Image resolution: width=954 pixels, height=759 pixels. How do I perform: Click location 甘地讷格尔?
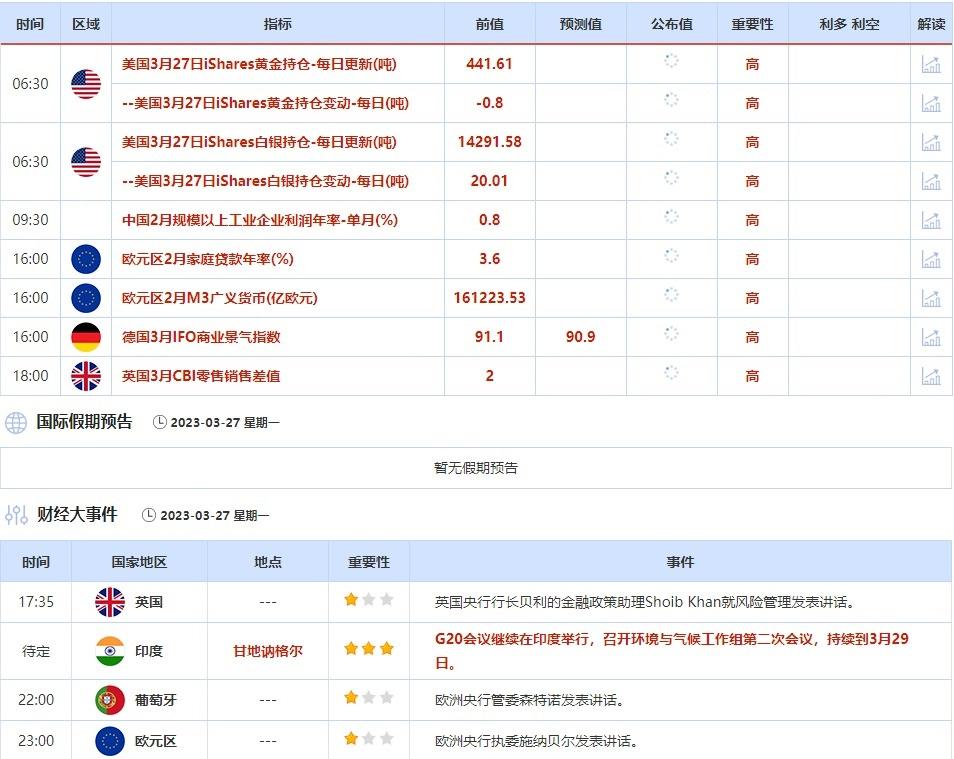tap(268, 651)
